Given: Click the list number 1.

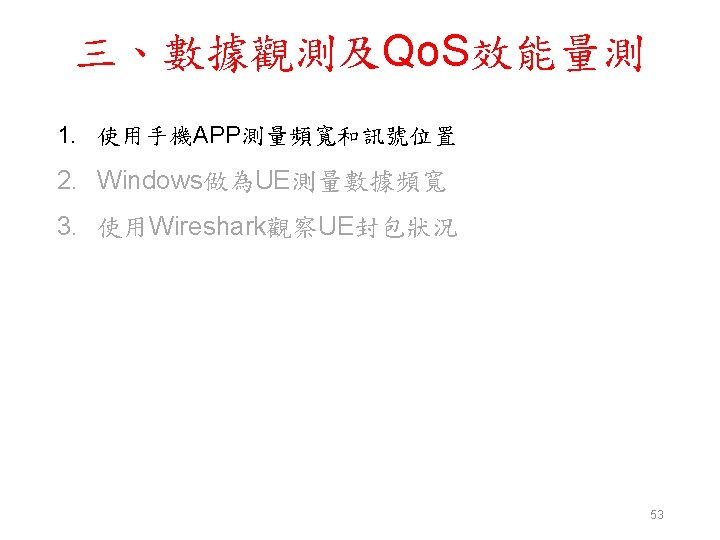Looking at the screenshot, I should click(67, 136).
